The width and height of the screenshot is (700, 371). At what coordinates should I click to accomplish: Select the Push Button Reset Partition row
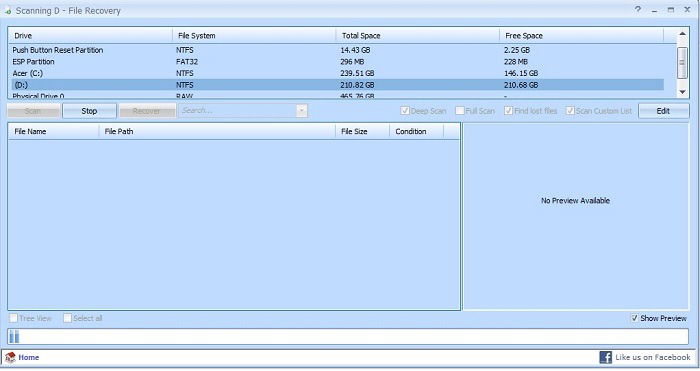(337, 50)
